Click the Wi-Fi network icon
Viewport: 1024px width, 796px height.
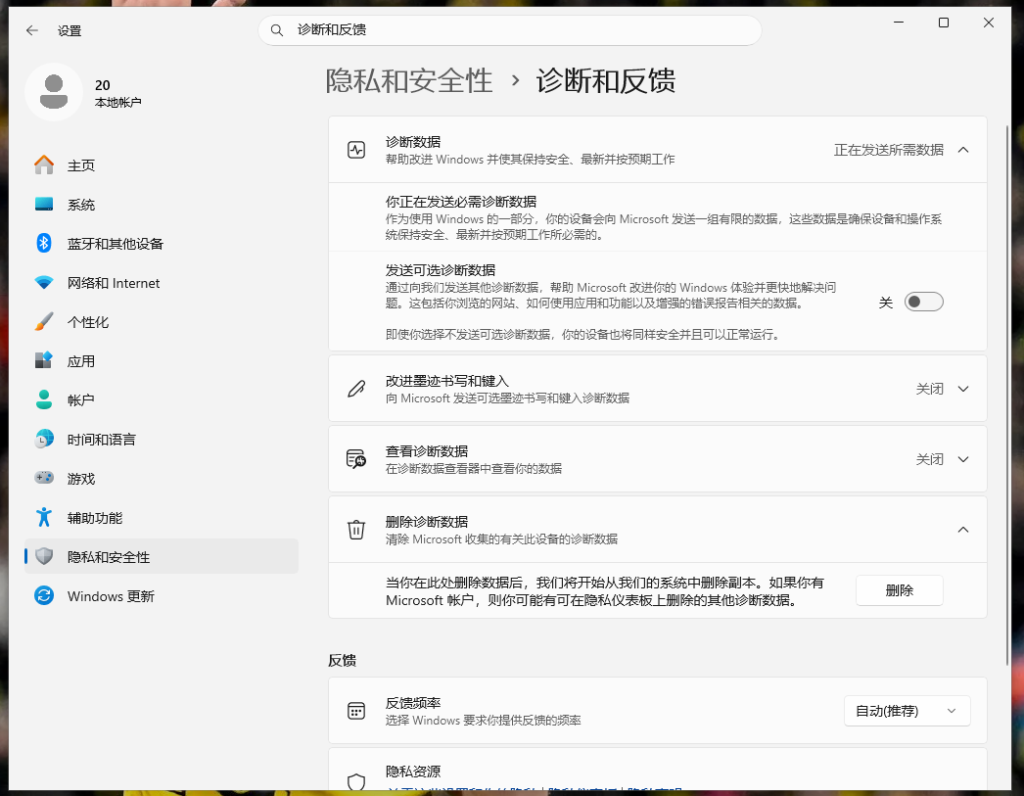pyautogui.click(x=44, y=282)
